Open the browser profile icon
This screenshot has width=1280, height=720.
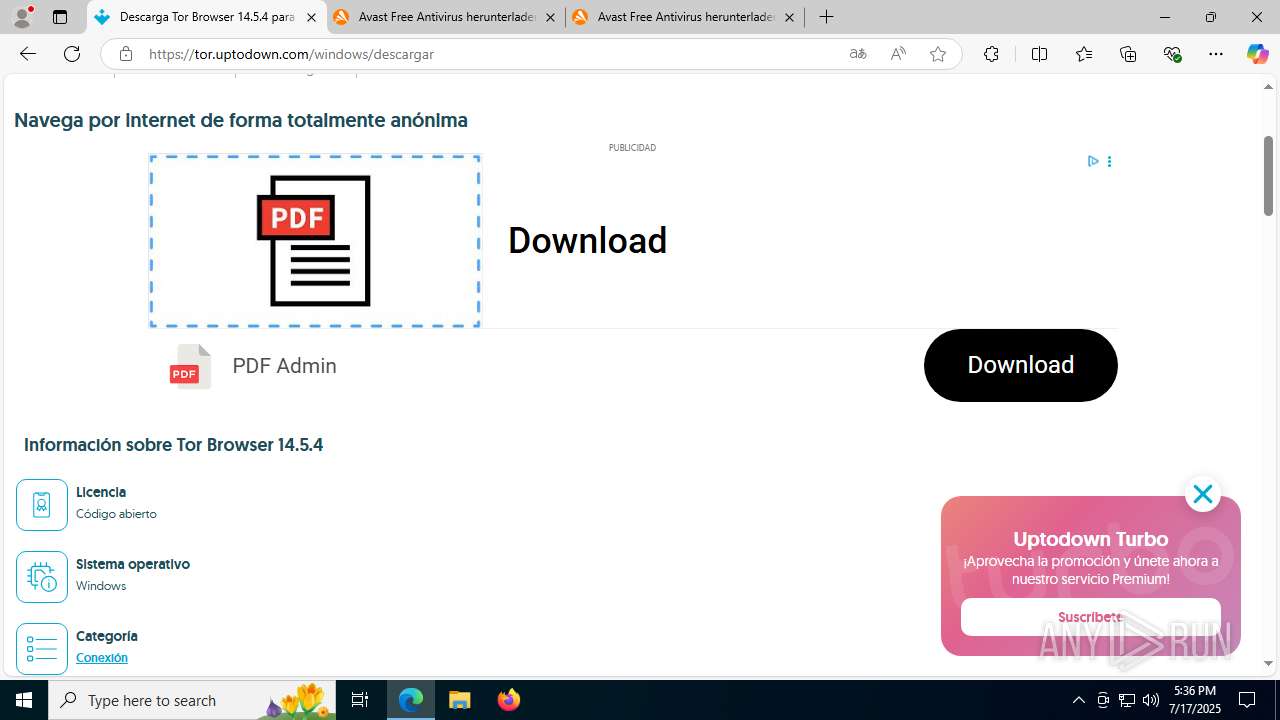pyautogui.click(x=22, y=17)
